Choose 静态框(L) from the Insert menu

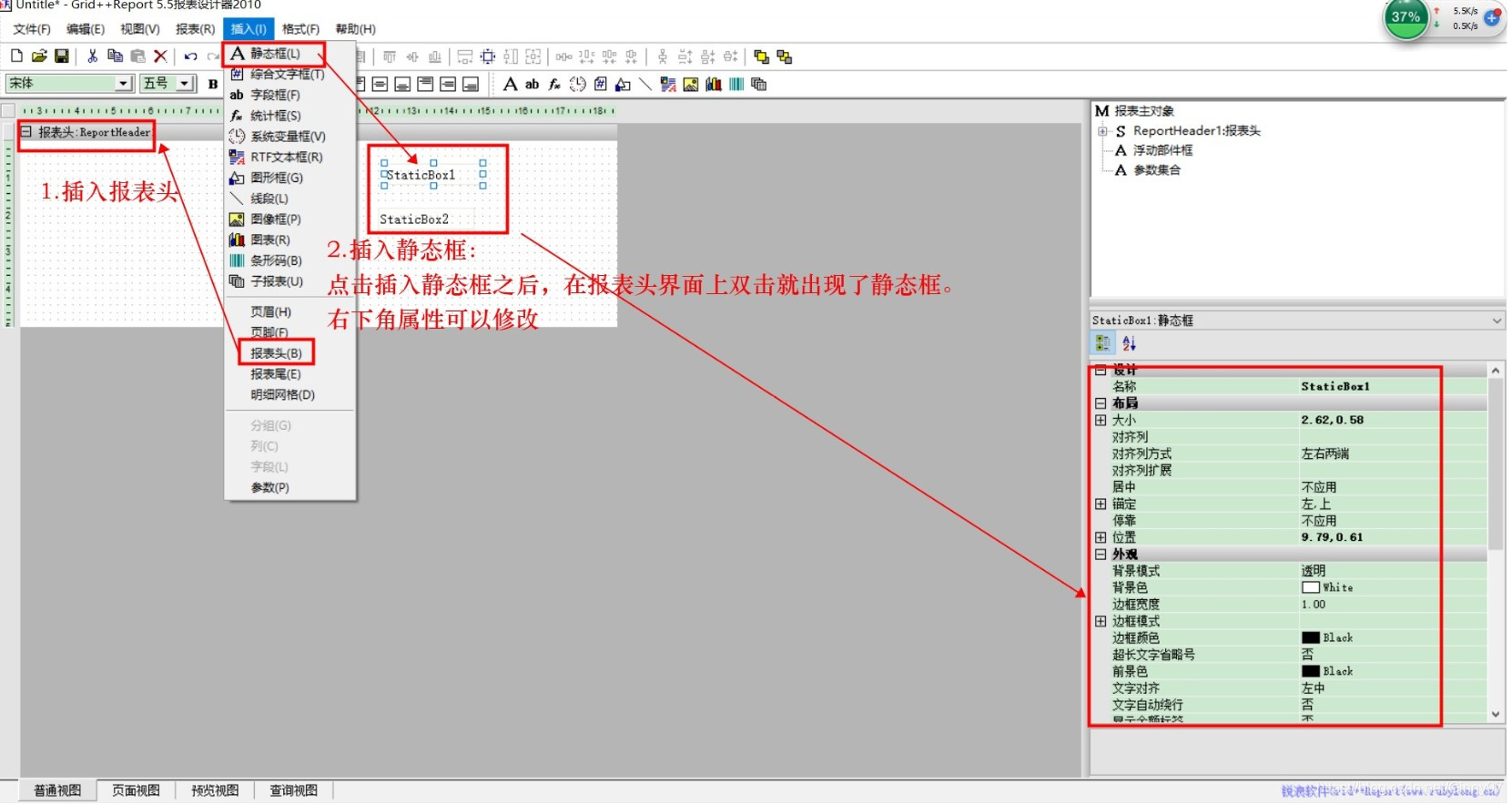(275, 54)
